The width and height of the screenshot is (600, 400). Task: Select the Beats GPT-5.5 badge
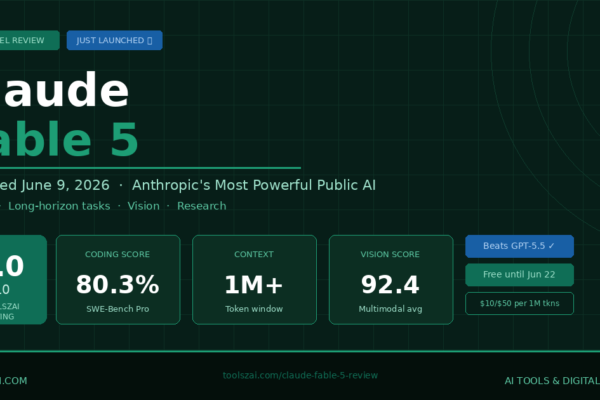[x=519, y=246]
